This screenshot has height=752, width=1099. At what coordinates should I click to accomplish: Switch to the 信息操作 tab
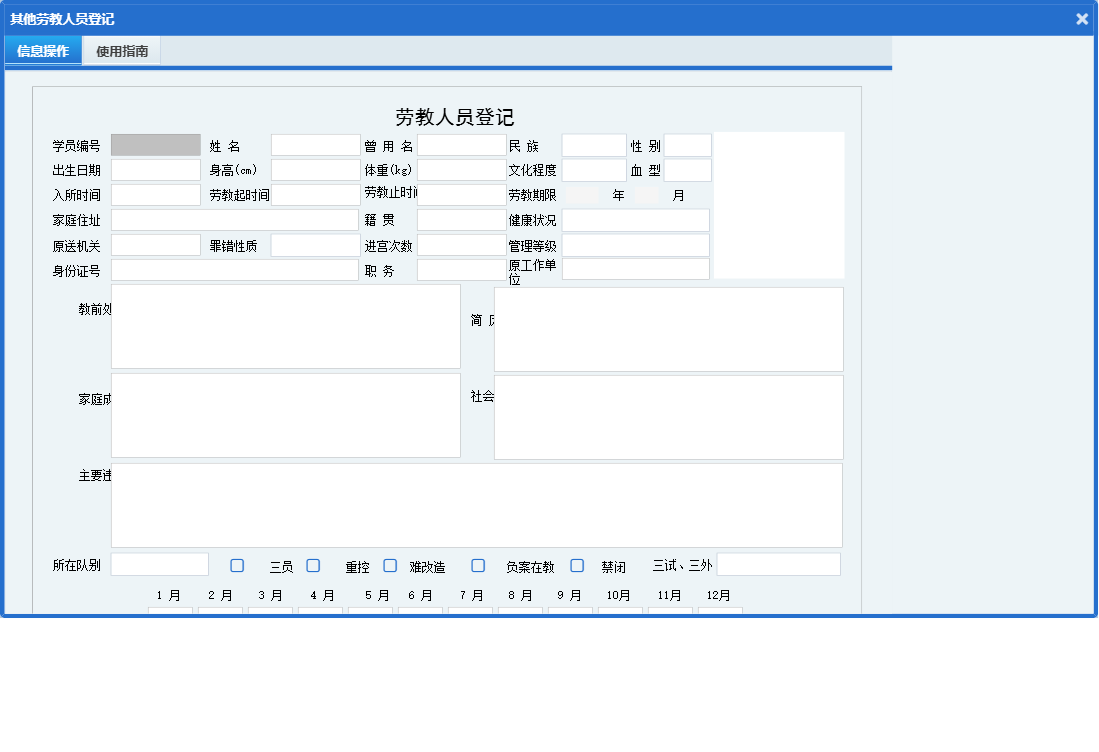coord(42,50)
